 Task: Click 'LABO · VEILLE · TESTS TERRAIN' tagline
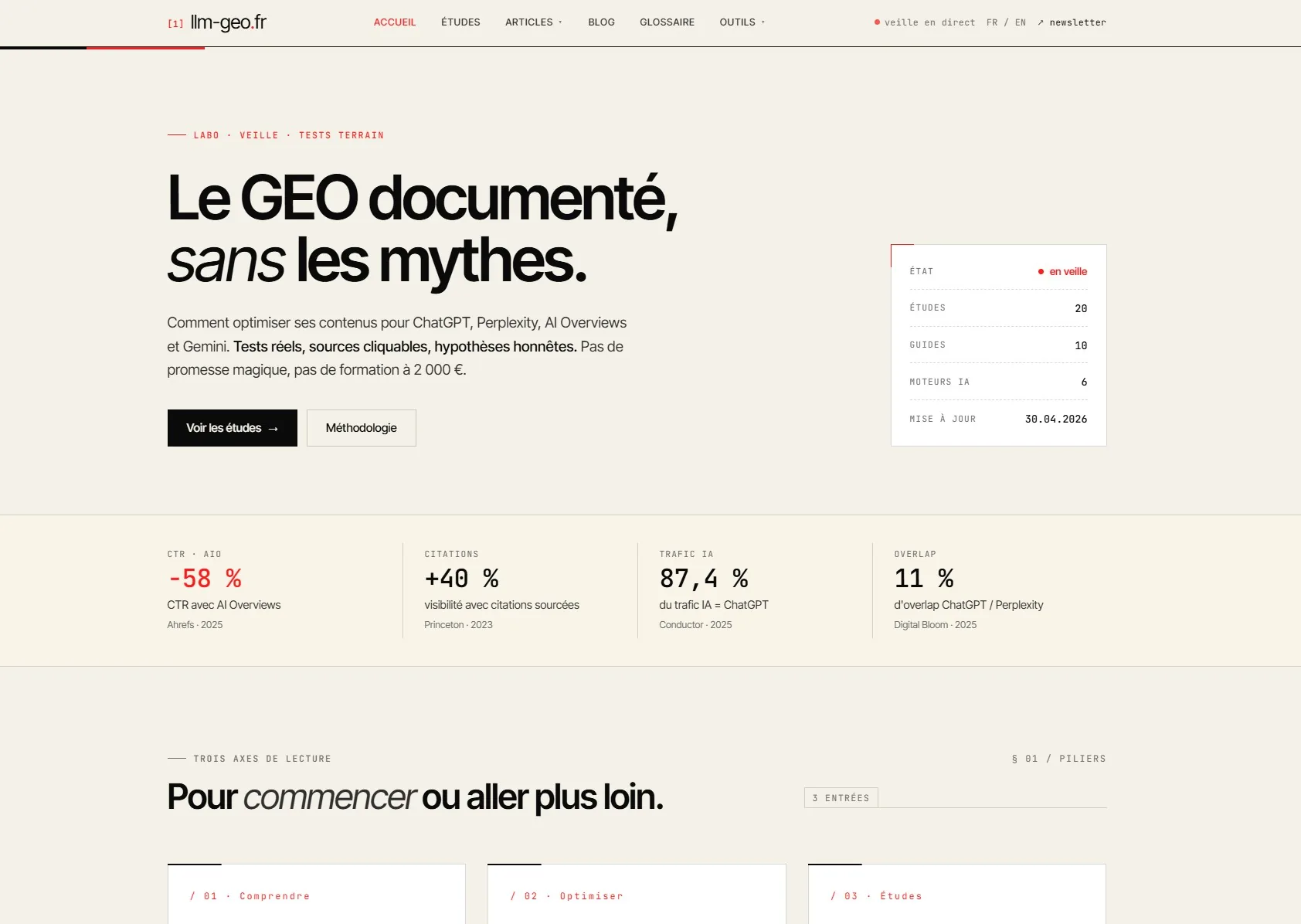289,135
